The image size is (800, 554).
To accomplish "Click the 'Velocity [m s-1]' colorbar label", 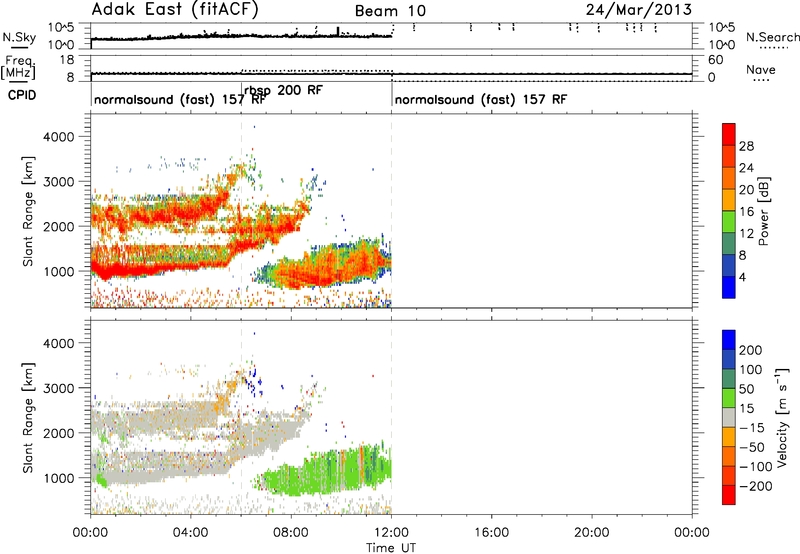I will (x=781, y=417).
